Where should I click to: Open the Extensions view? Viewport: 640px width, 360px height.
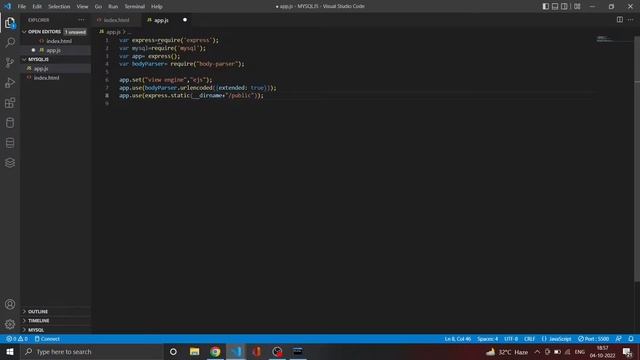pos(10,102)
